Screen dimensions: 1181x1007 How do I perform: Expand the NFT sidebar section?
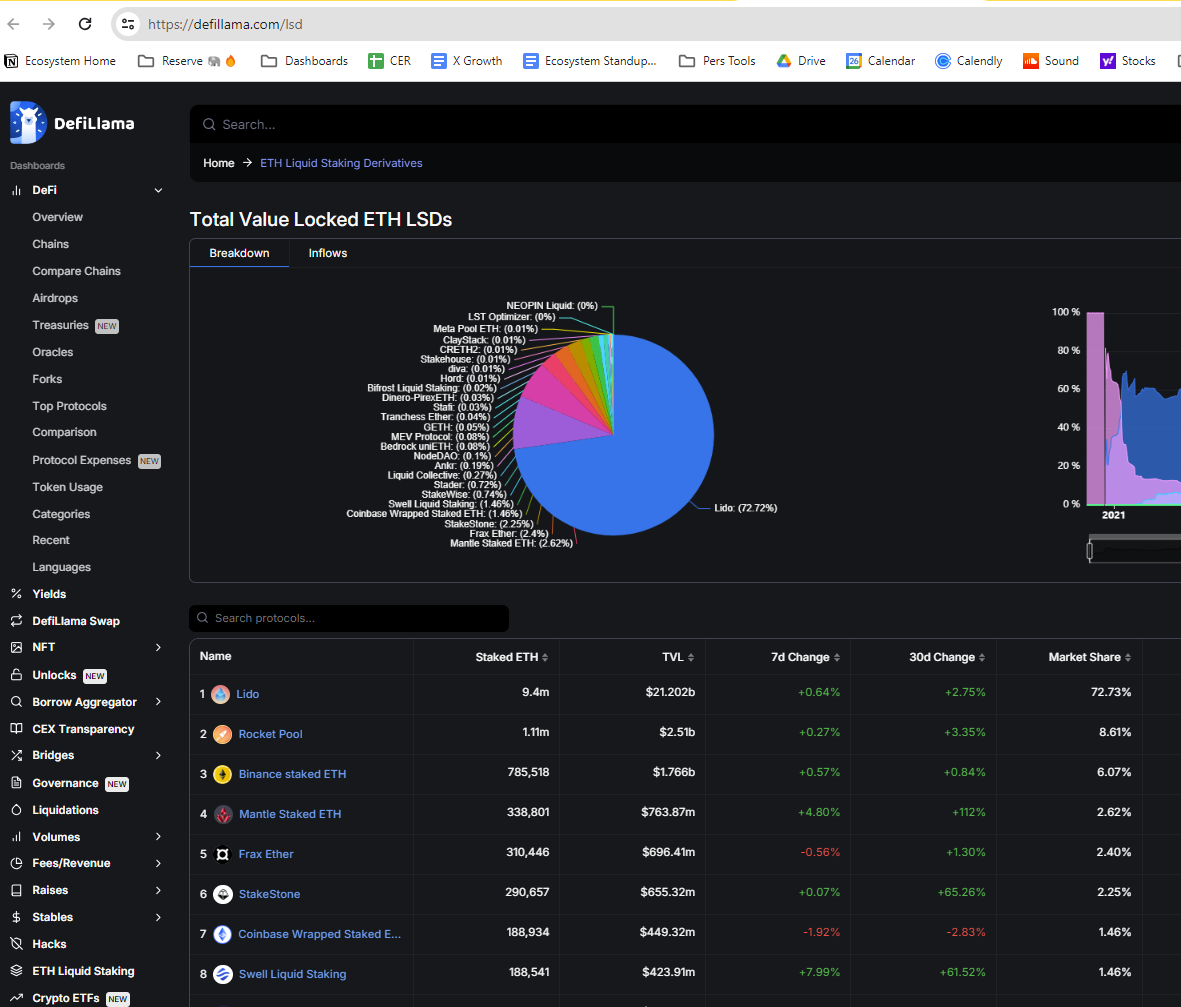(158, 648)
